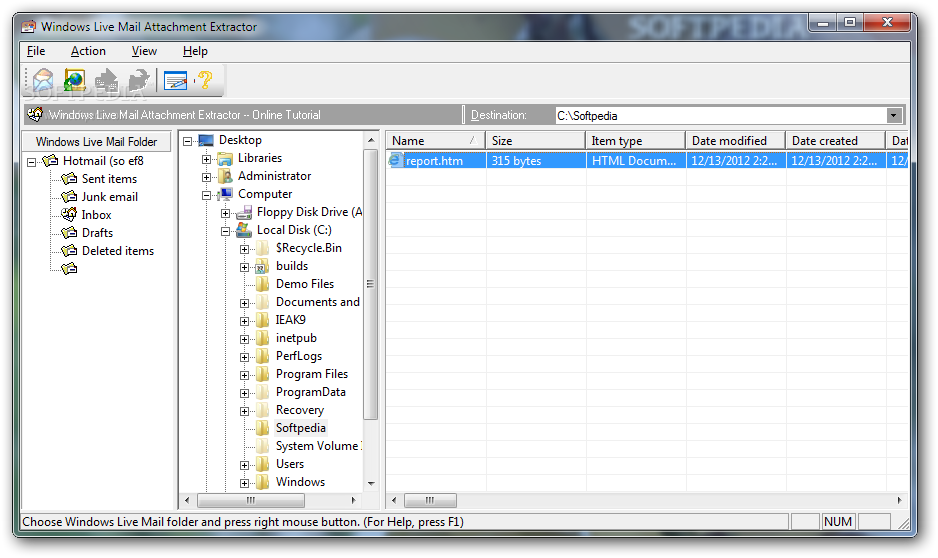The image size is (938, 558).
Task: Click the open-envelope mail toolbar icon
Action: (x=43, y=80)
